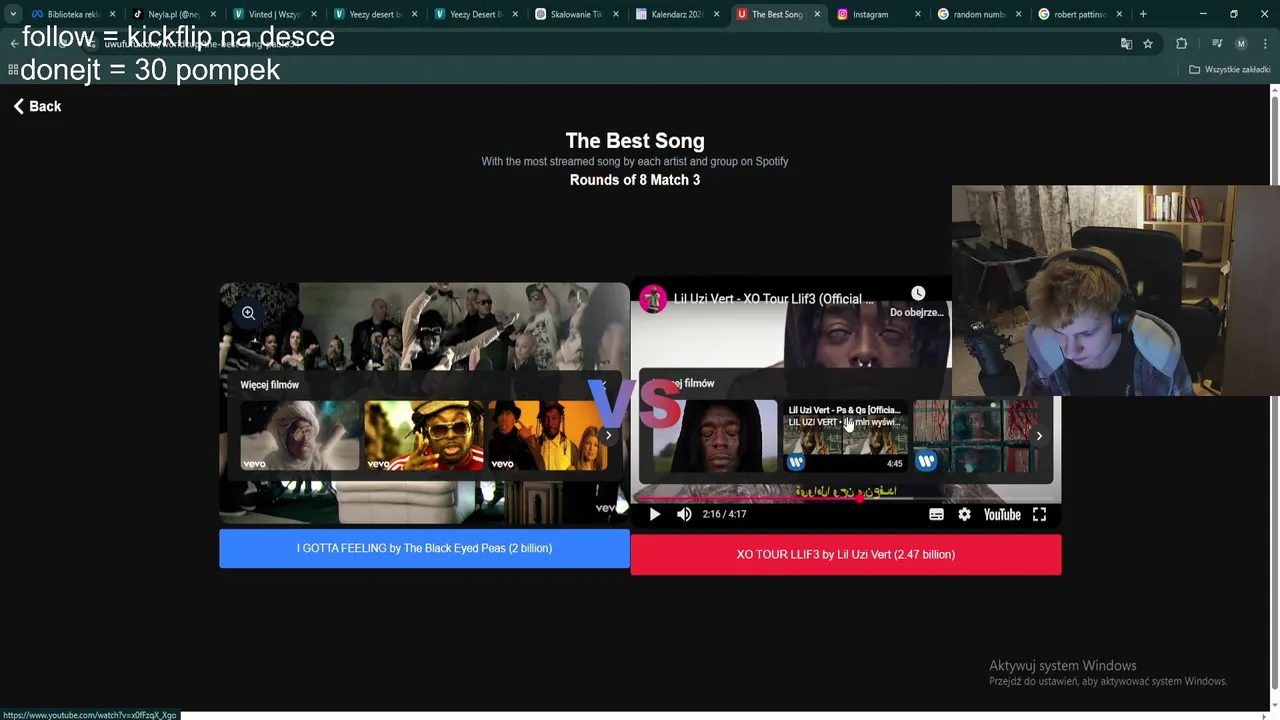Image resolution: width=1280 pixels, height=720 pixels.
Task: Open the apps grid shortcut in the bookmarks bar
Action: pyautogui.click(x=13, y=69)
